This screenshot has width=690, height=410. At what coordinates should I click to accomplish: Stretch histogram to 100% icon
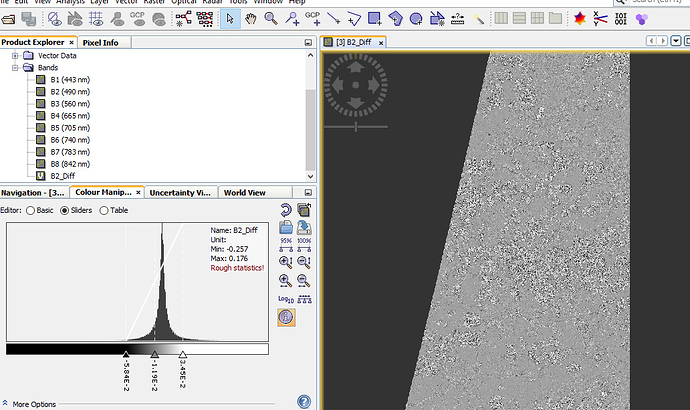(304, 245)
